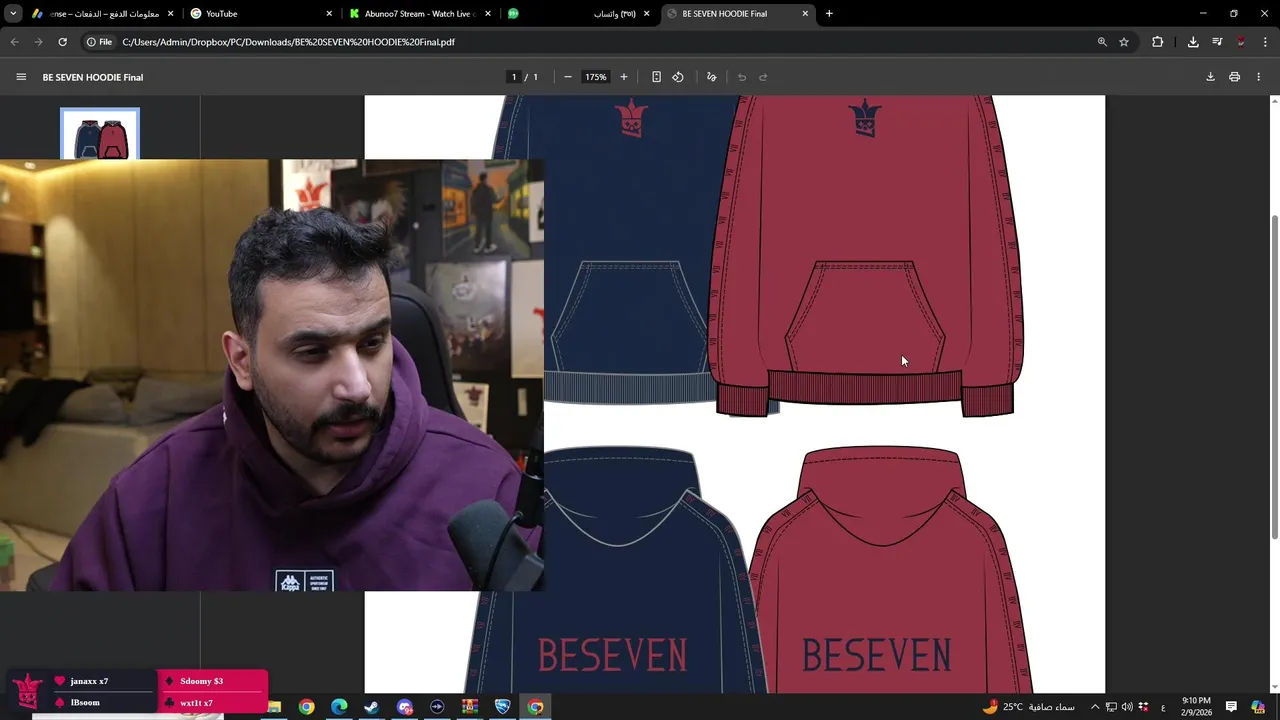The image size is (1280, 720).
Task: Open WinRAR from the taskbar
Action: tap(470, 707)
